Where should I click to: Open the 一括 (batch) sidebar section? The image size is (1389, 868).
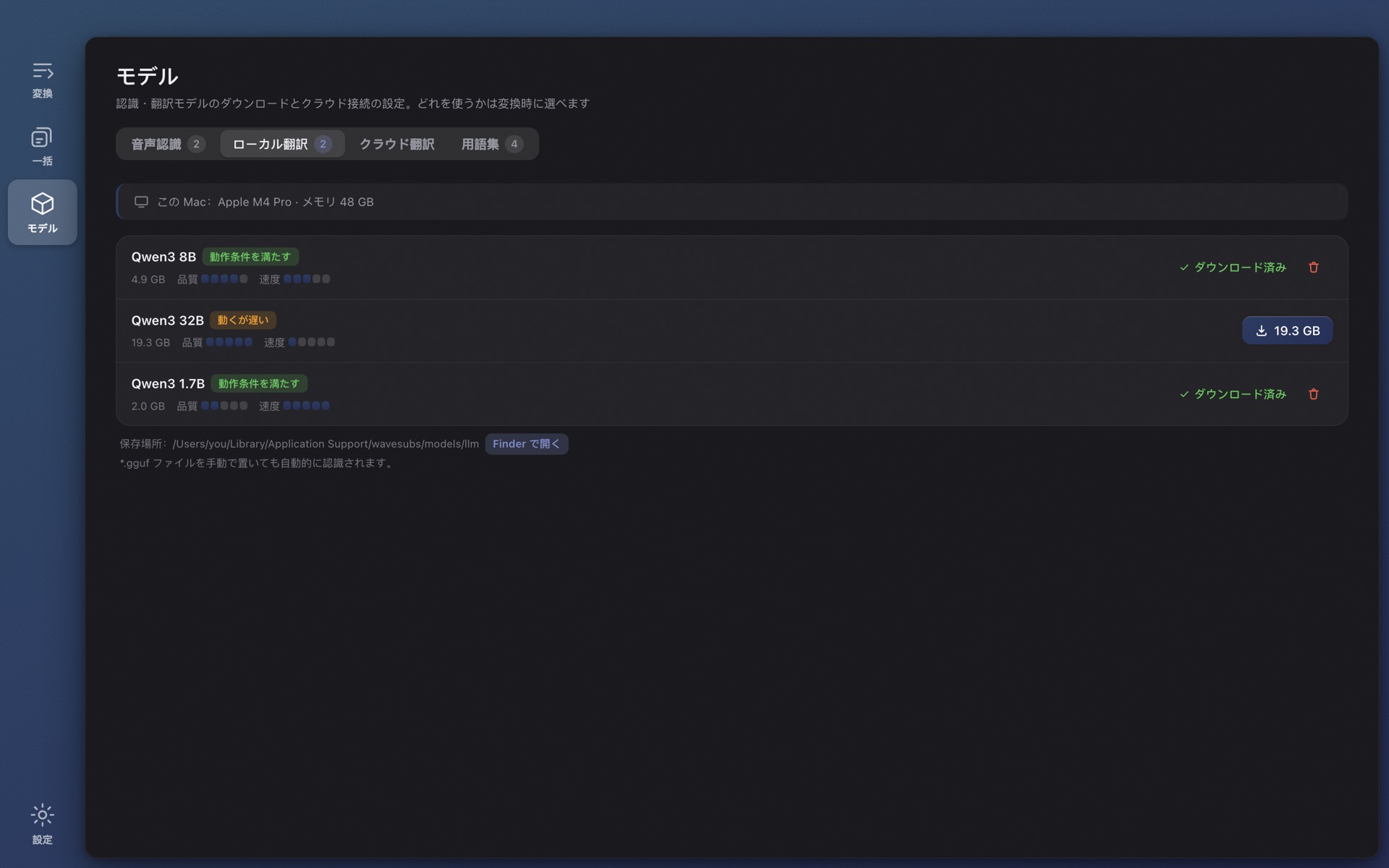pyautogui.click(x=42, y=147)
